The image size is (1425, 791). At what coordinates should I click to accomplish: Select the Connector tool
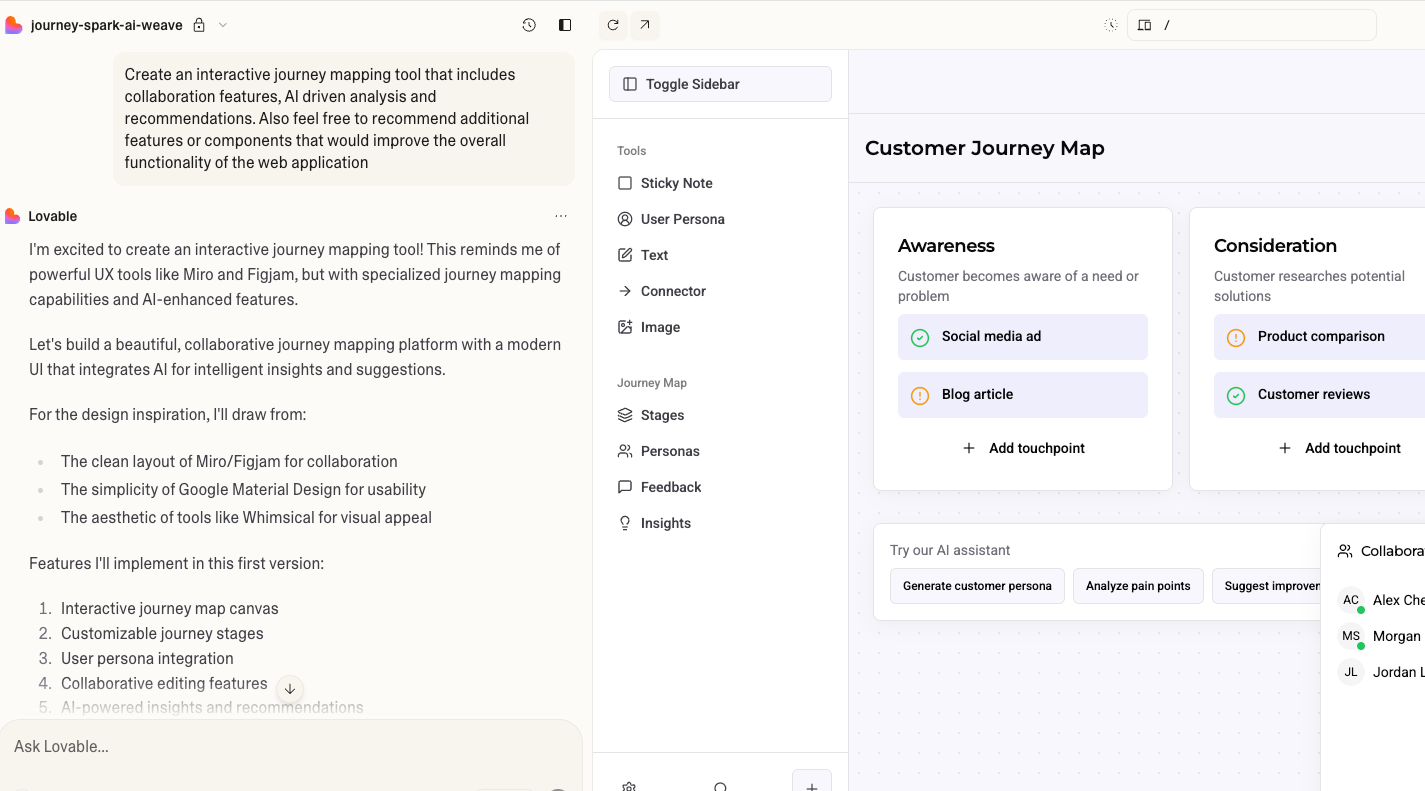720,291
